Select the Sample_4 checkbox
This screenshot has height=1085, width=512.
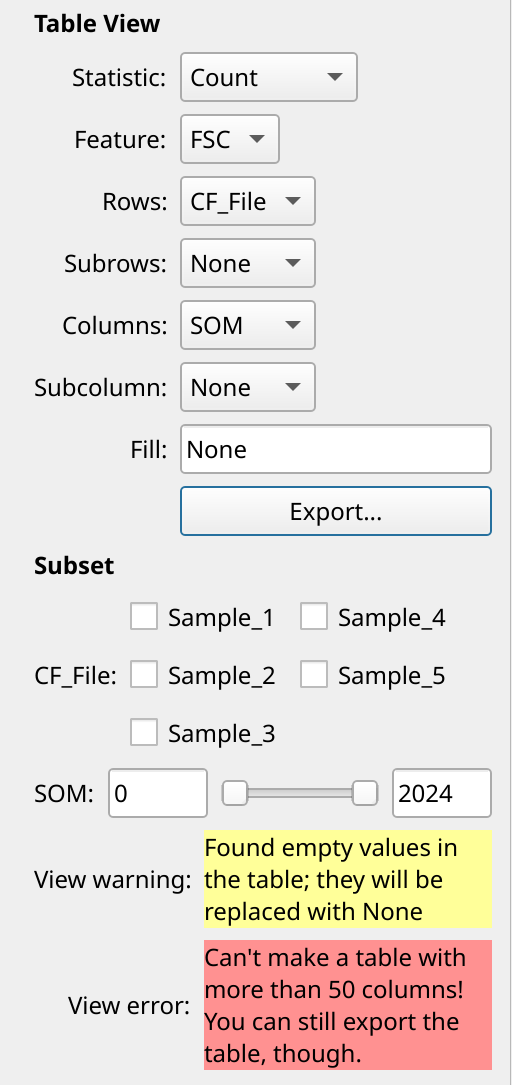click(313, 617)
